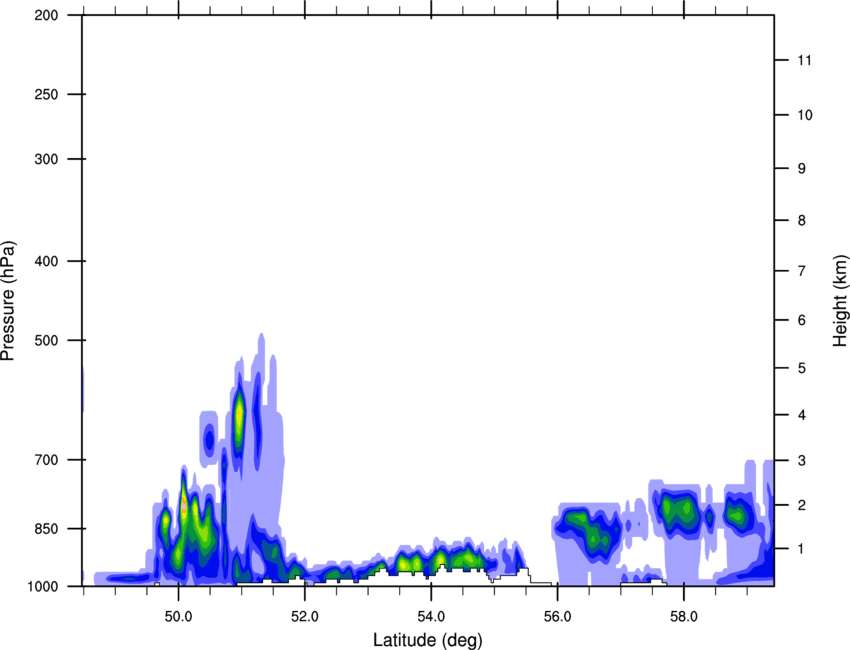Screen dimensions: 850x650
Task: Select the 200 pressure tick label
Action: 45,15
